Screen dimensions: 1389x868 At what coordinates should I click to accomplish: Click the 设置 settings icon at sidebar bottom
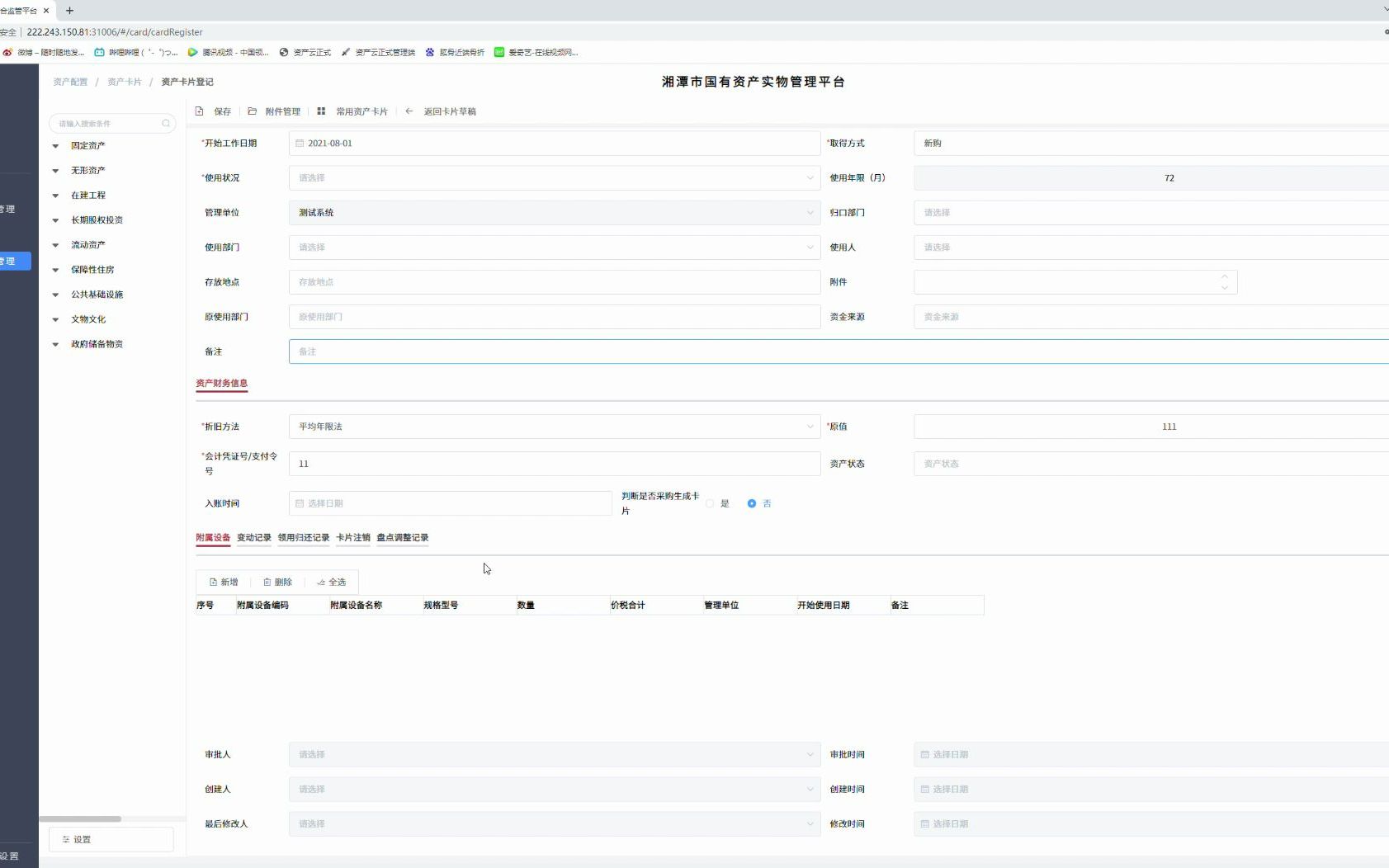pos(66,839)
